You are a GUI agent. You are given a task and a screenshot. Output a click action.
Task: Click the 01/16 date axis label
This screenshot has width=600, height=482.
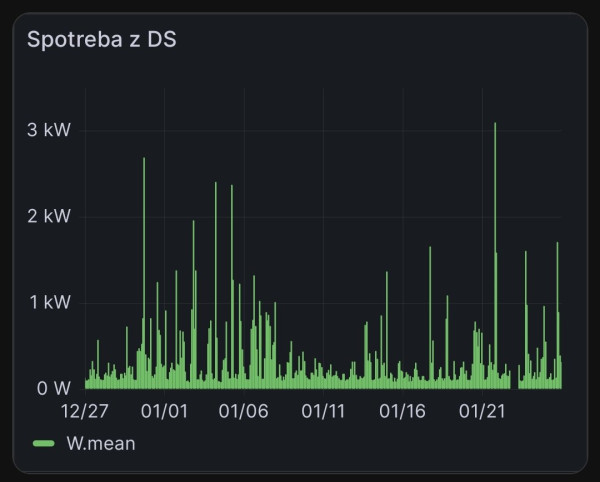pos(403,412)
